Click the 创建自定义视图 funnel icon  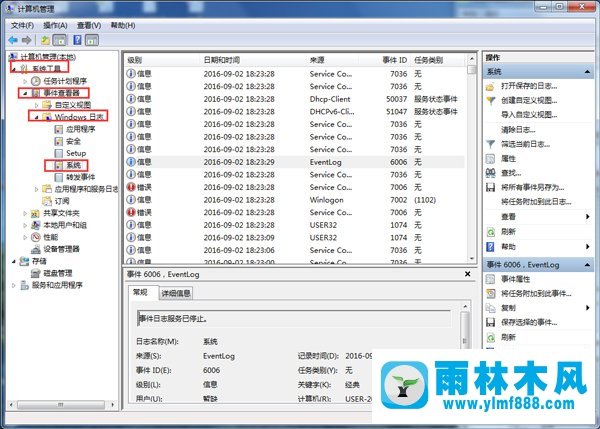coord(491,101)
